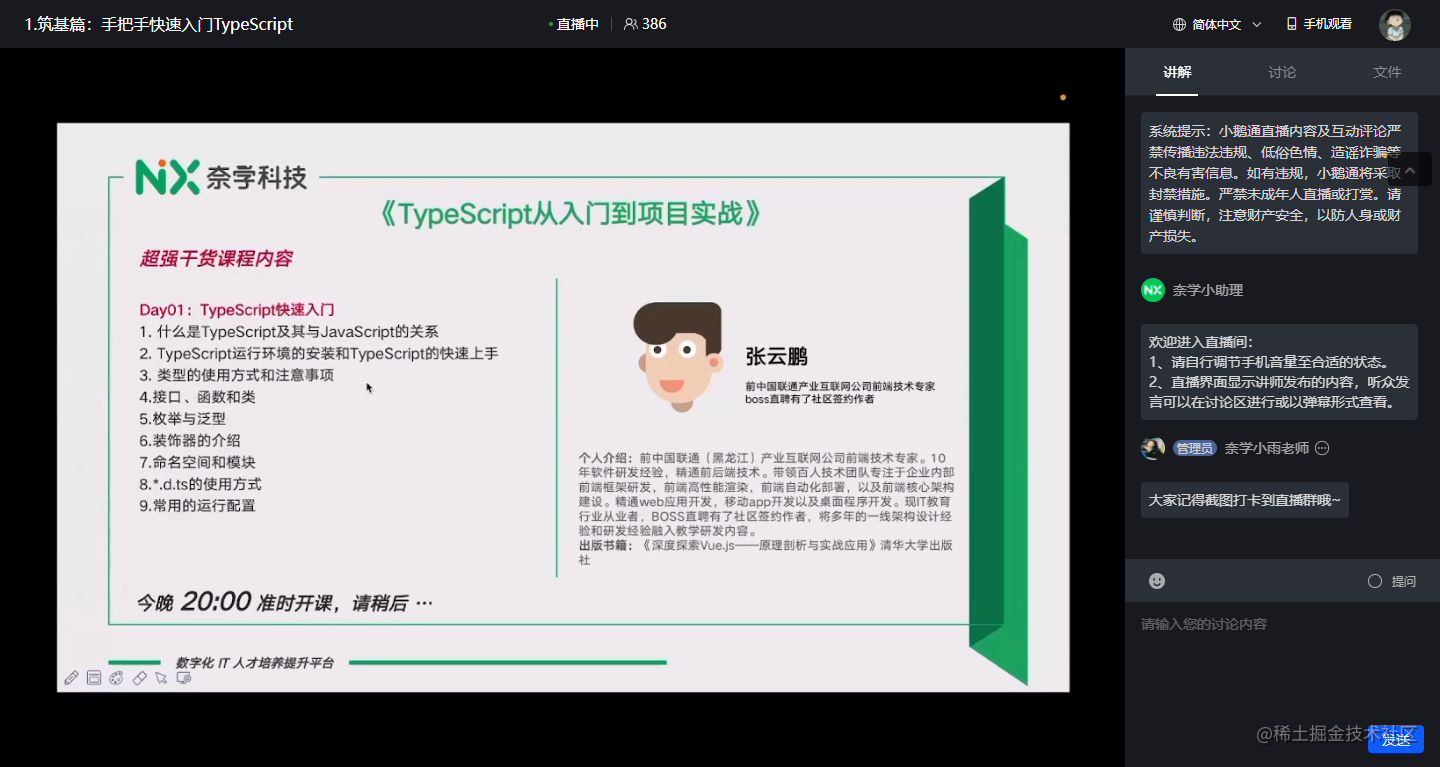Toggle the 提问 radio option
Screen dimensions: 1440x767
(x=1375, y=581)
